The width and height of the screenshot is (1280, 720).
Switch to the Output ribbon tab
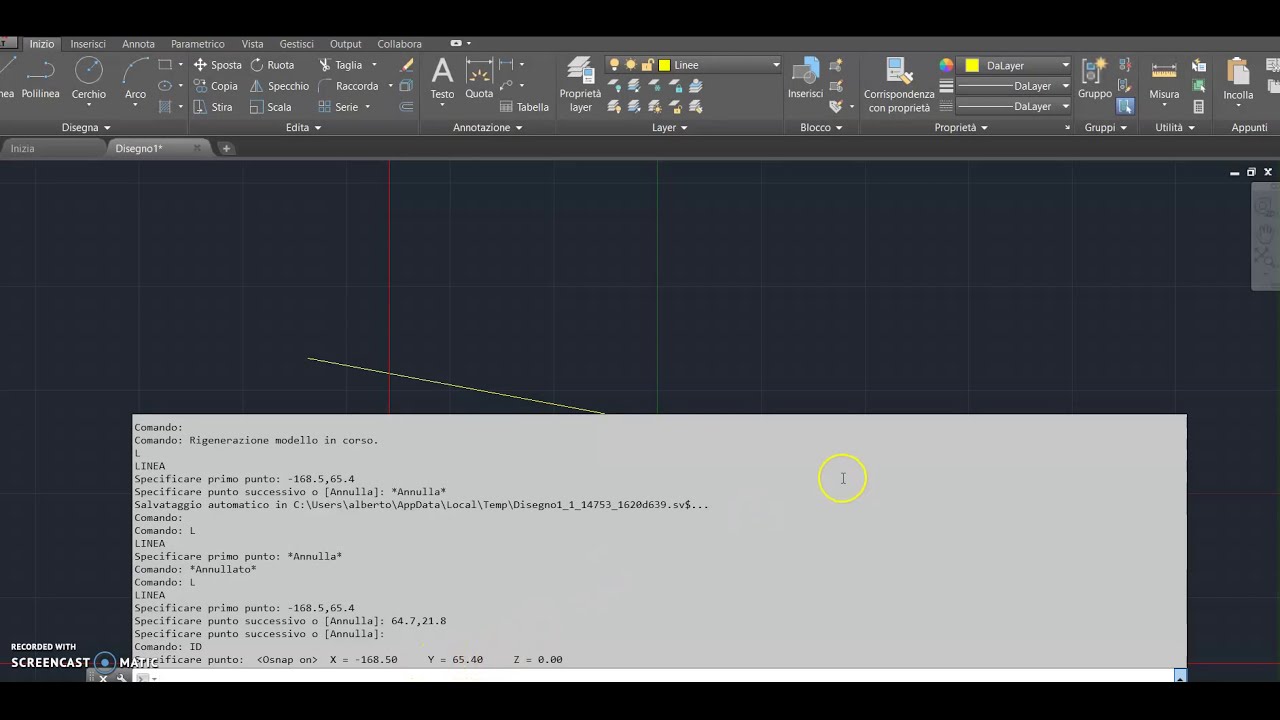(345, 44)
